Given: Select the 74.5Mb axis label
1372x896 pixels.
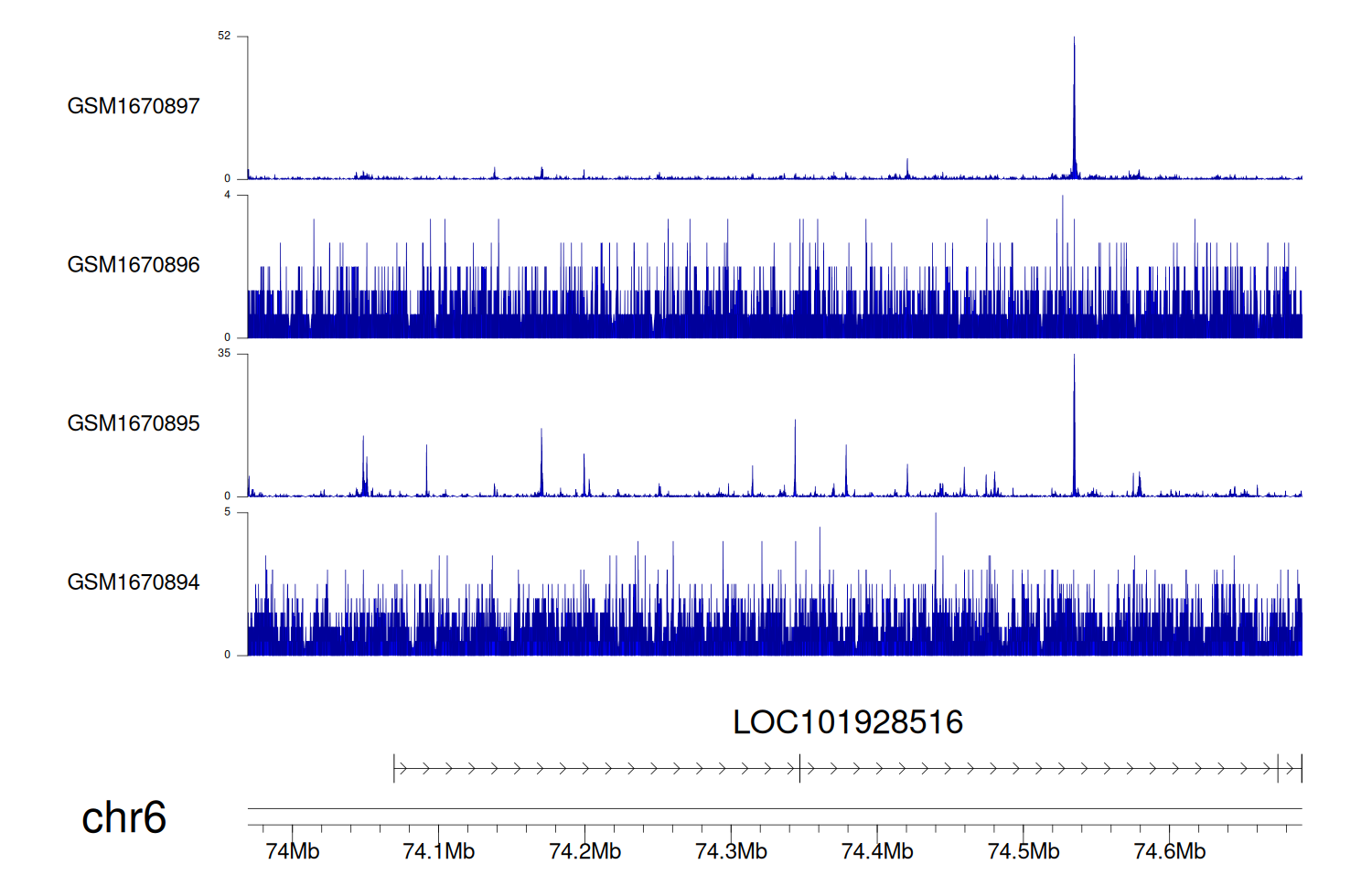Looking at the screenshot, I should click(x=1023, y=851).
